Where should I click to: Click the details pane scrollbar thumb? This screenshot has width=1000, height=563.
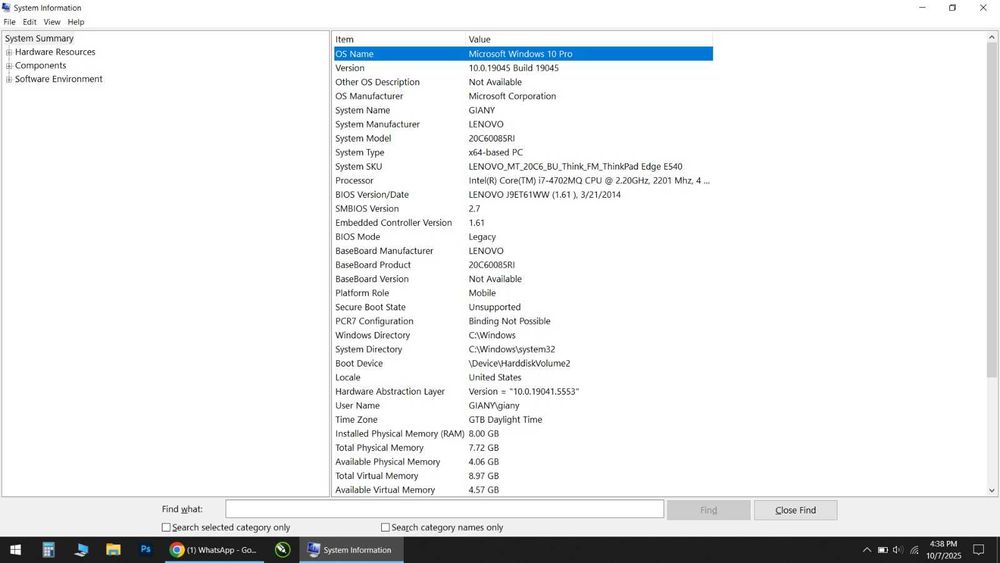point(992,210)
